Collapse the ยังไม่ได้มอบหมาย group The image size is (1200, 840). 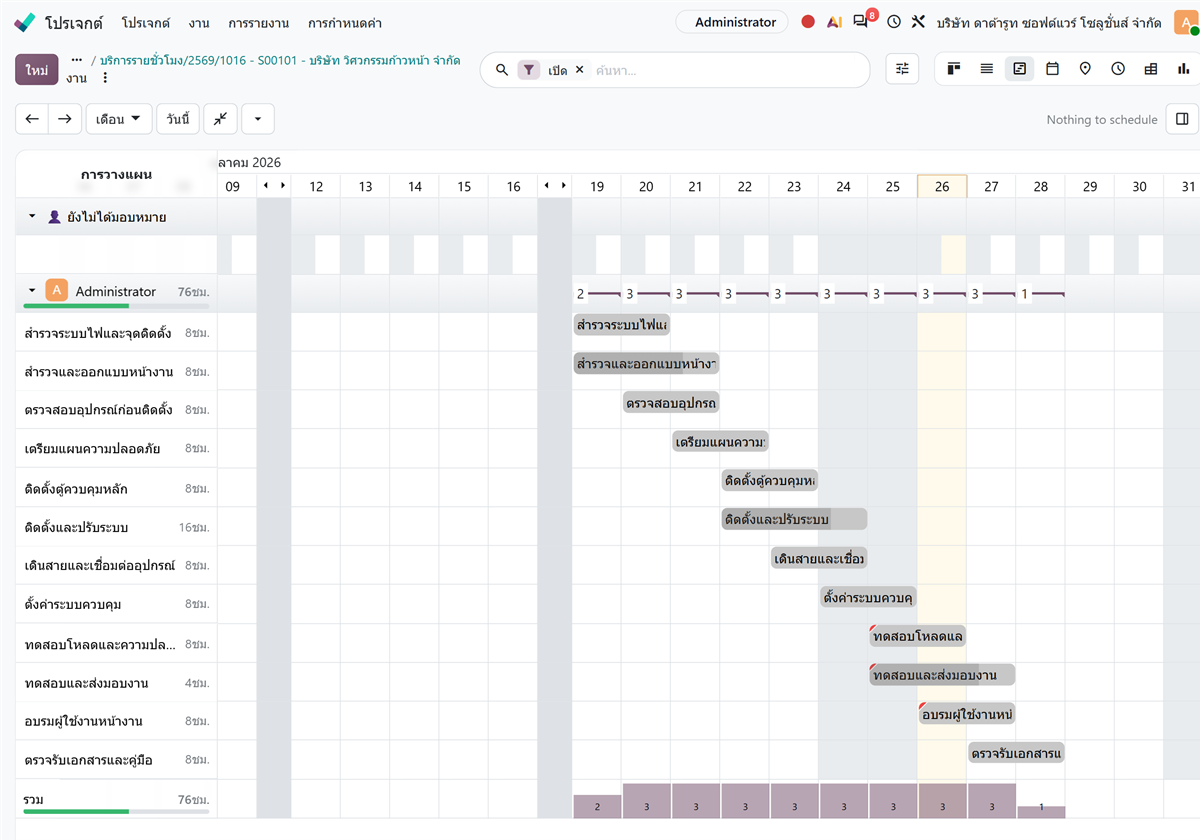32,216
